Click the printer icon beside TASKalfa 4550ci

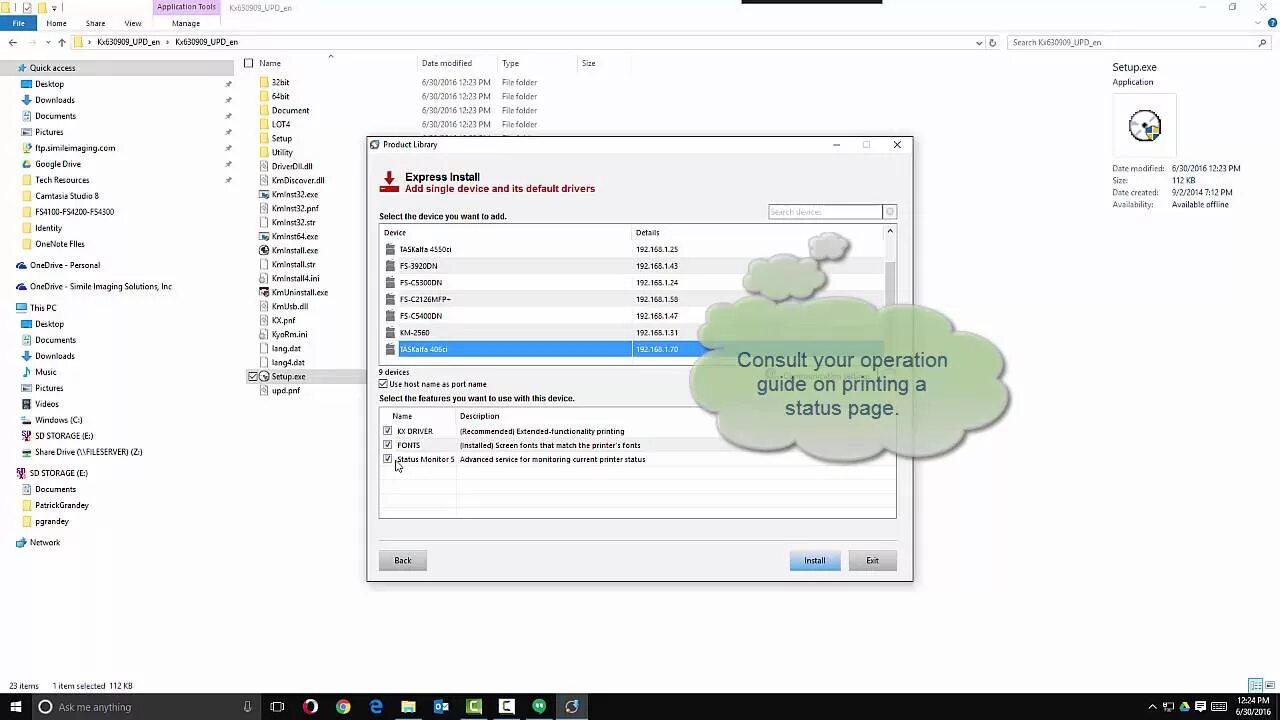390,249
